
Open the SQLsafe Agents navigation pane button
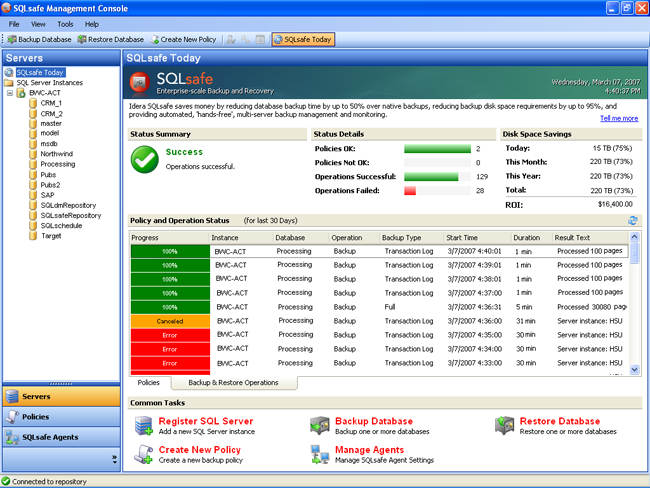click(x=61, y=437)
